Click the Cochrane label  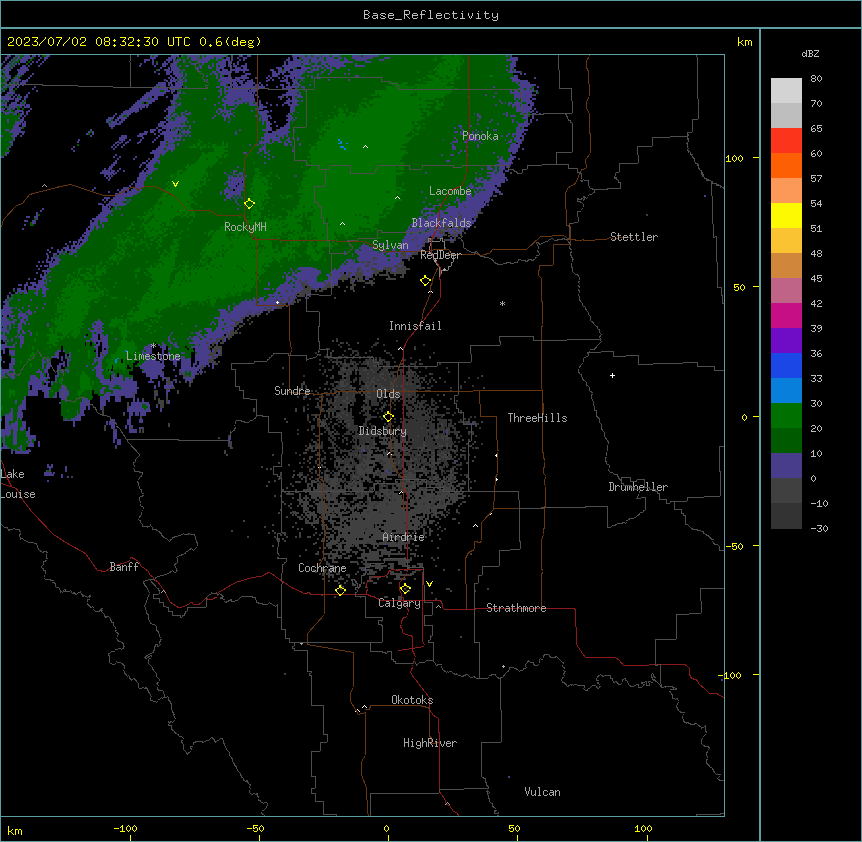322,568
